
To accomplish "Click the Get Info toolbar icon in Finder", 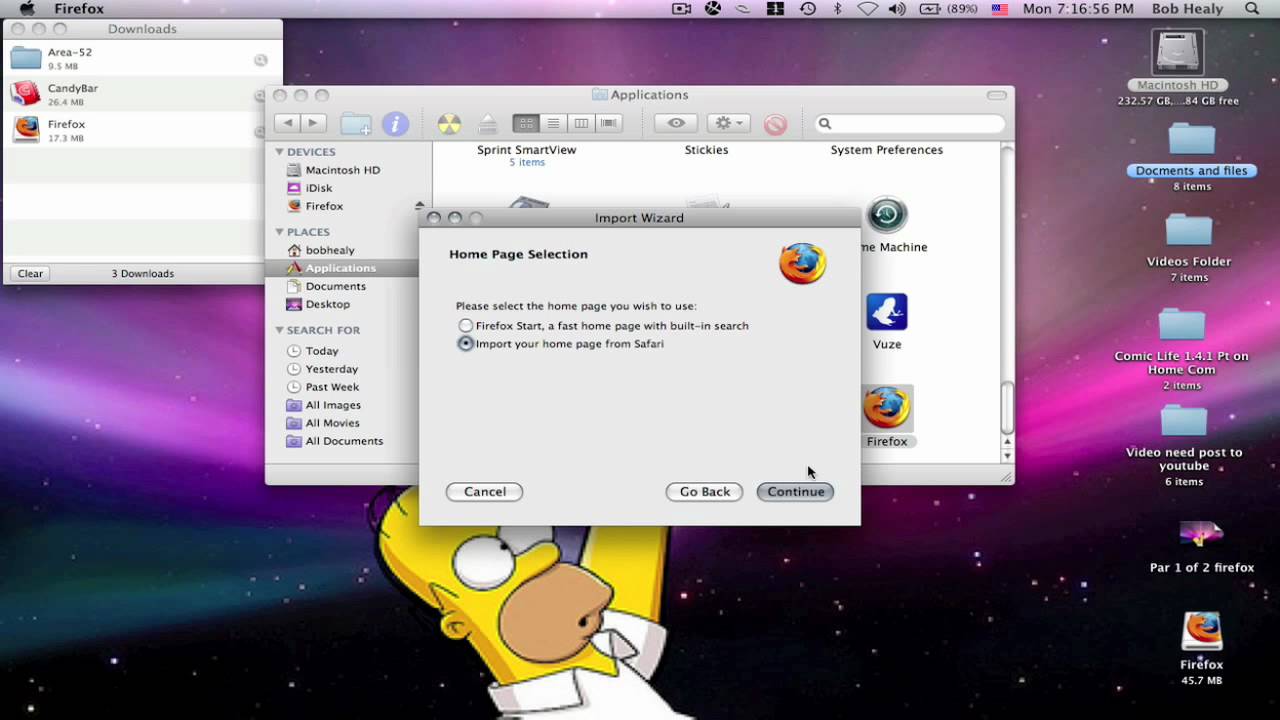I will (395, 124).
